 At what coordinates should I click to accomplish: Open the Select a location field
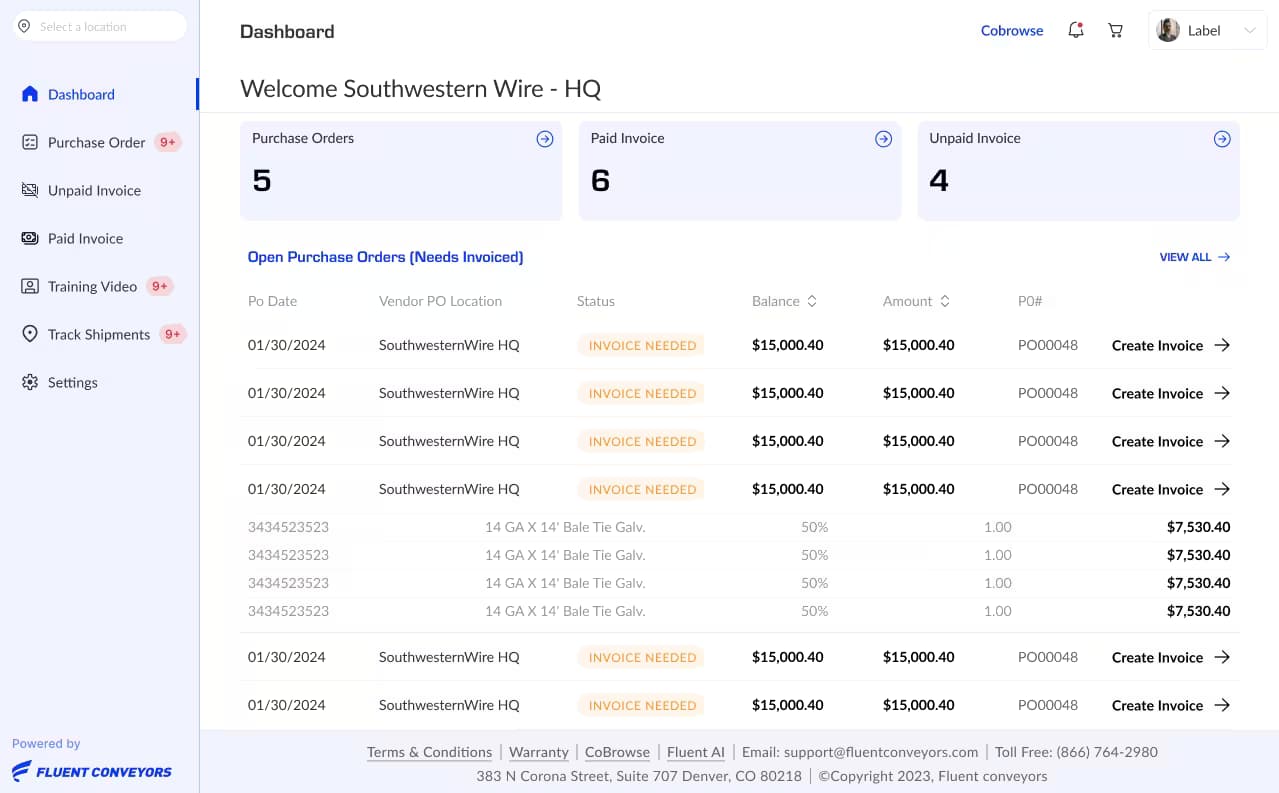pos(100,27)
